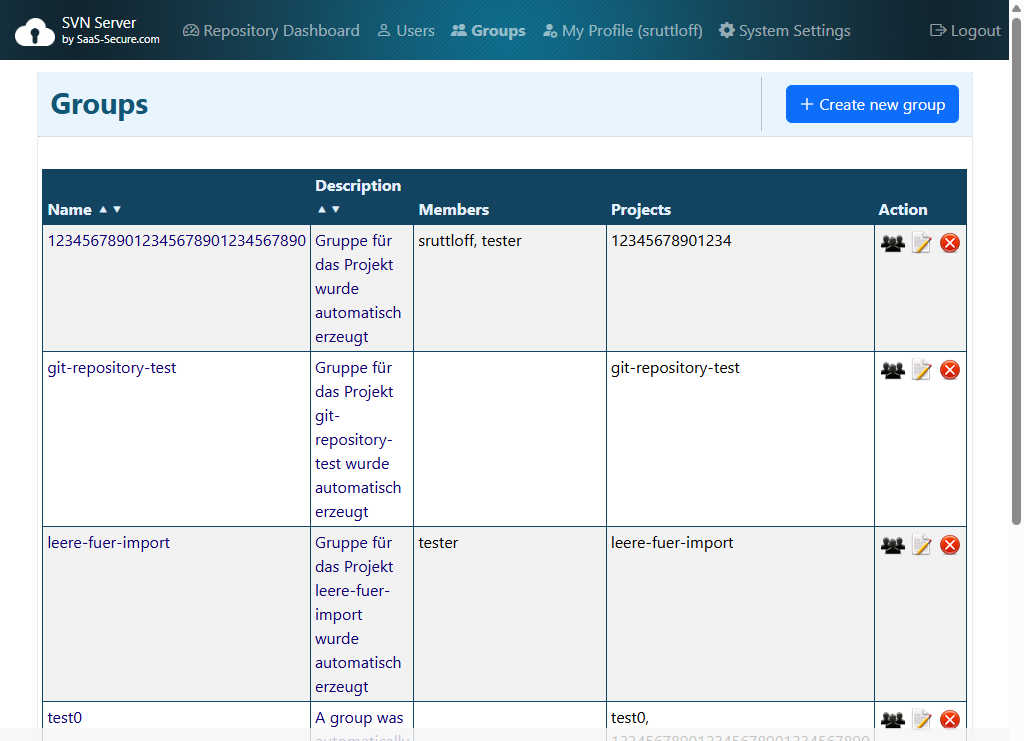Image resolution: width=1024 pixels, height=741 pixels.
Task: Edit the git-repository-test group using pencil icon
Action: [x=921, y=369]
